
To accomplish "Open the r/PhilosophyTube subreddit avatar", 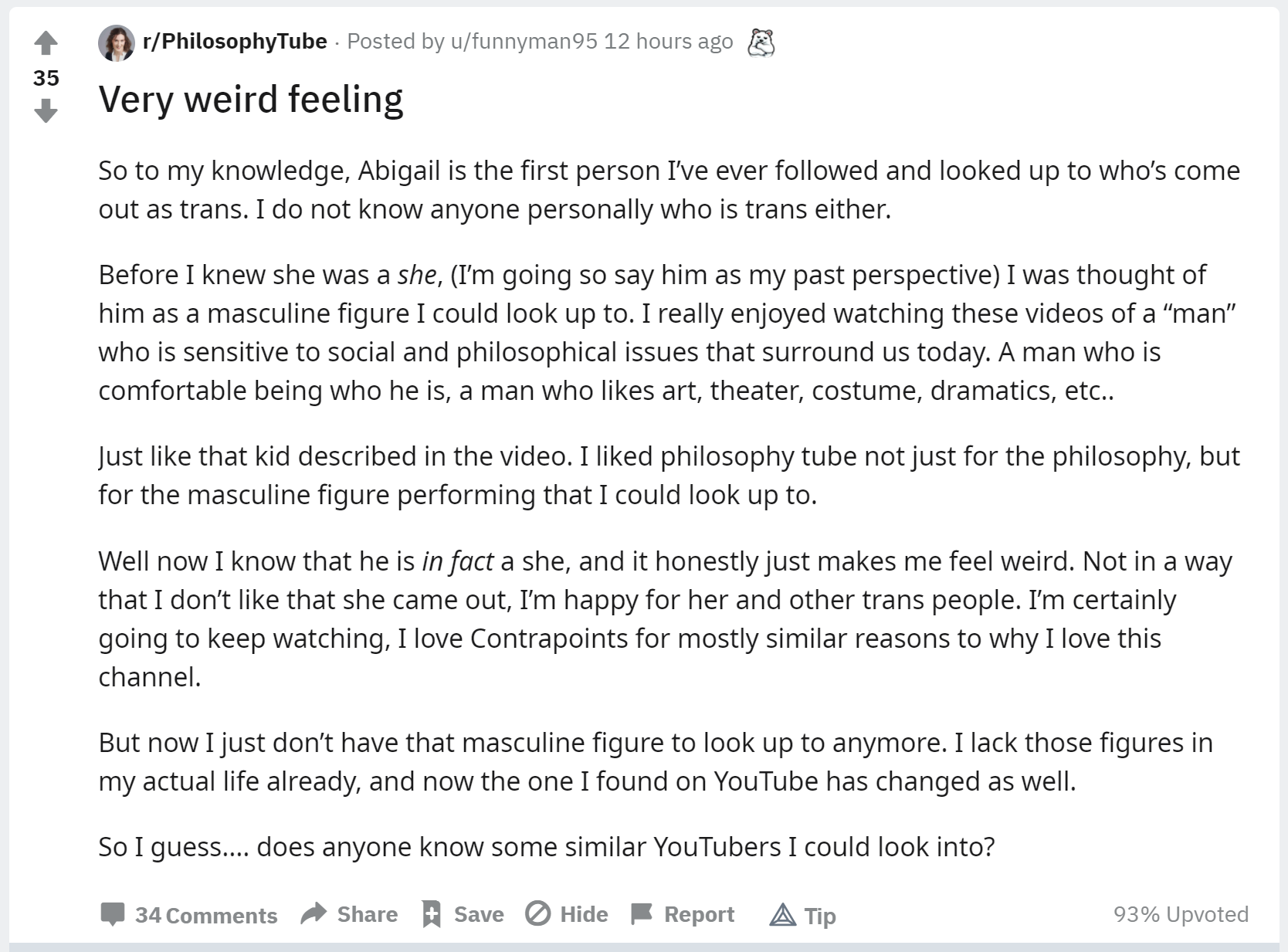I will pos(117,42).
